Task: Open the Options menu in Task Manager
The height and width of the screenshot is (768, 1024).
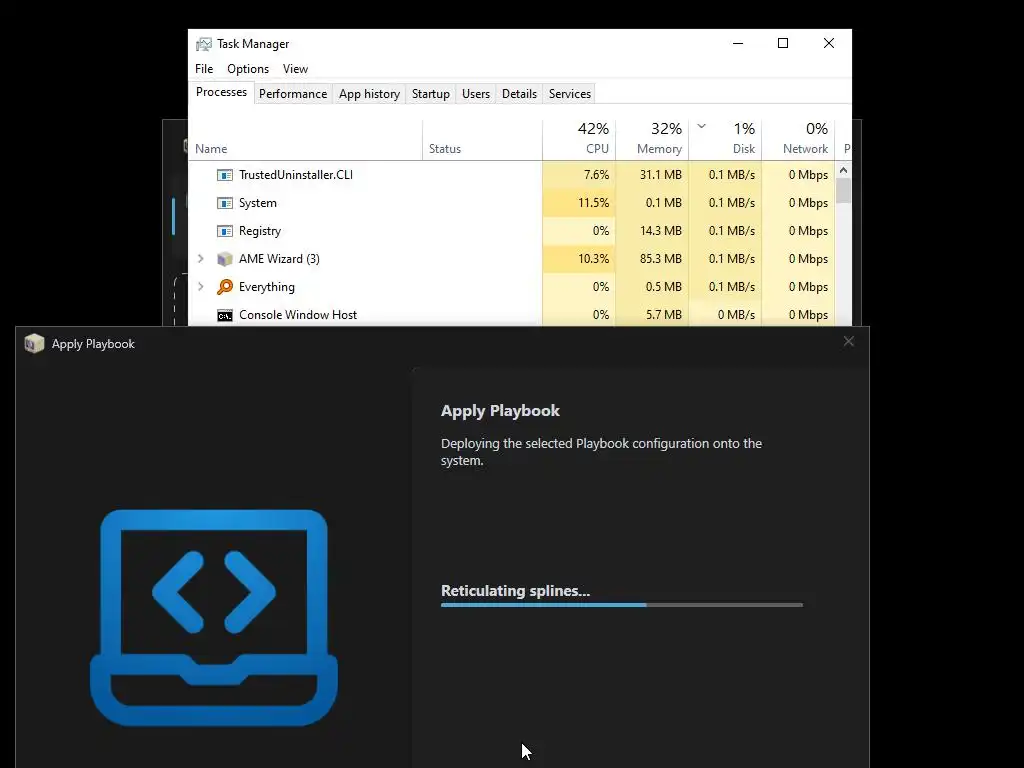Action: 248,69
